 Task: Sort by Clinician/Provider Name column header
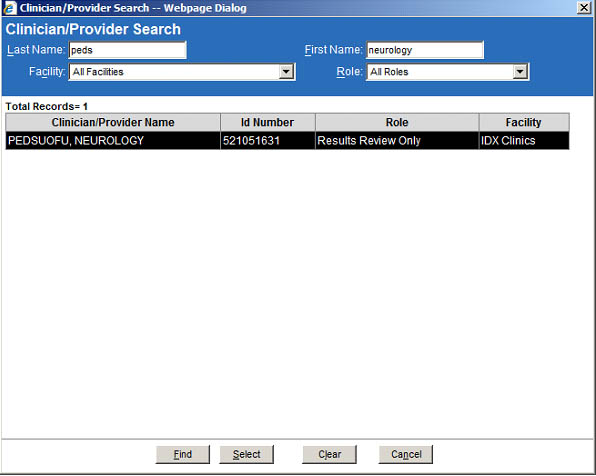pyautogui.click(x=113, y=122)
